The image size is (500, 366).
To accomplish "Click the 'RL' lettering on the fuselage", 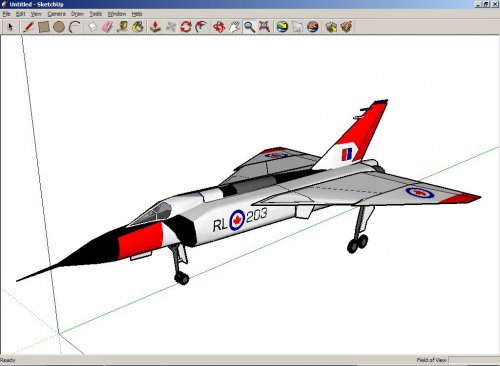I will pos(220,225).
